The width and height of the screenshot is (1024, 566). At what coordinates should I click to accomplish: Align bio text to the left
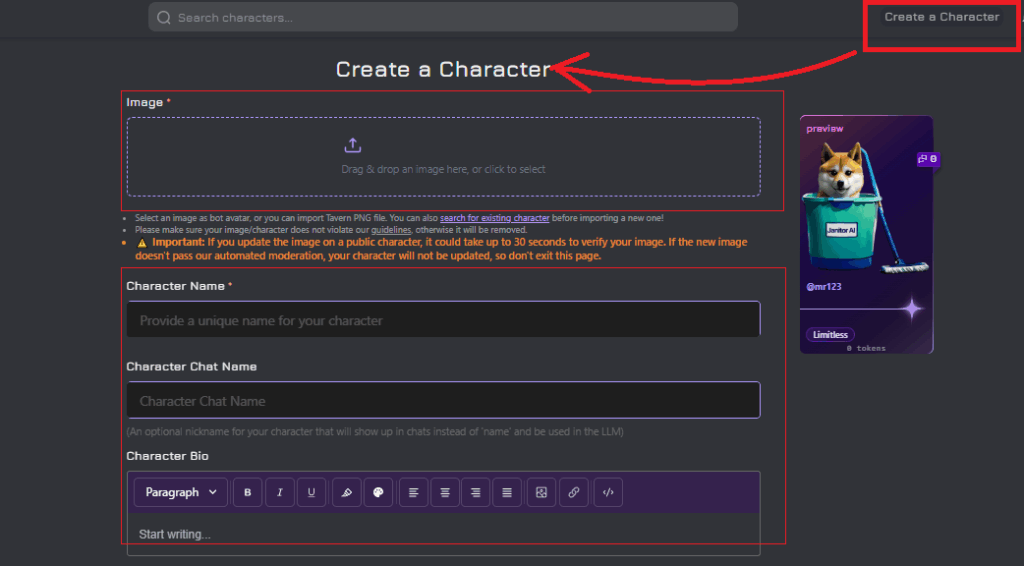click(413, 492)
